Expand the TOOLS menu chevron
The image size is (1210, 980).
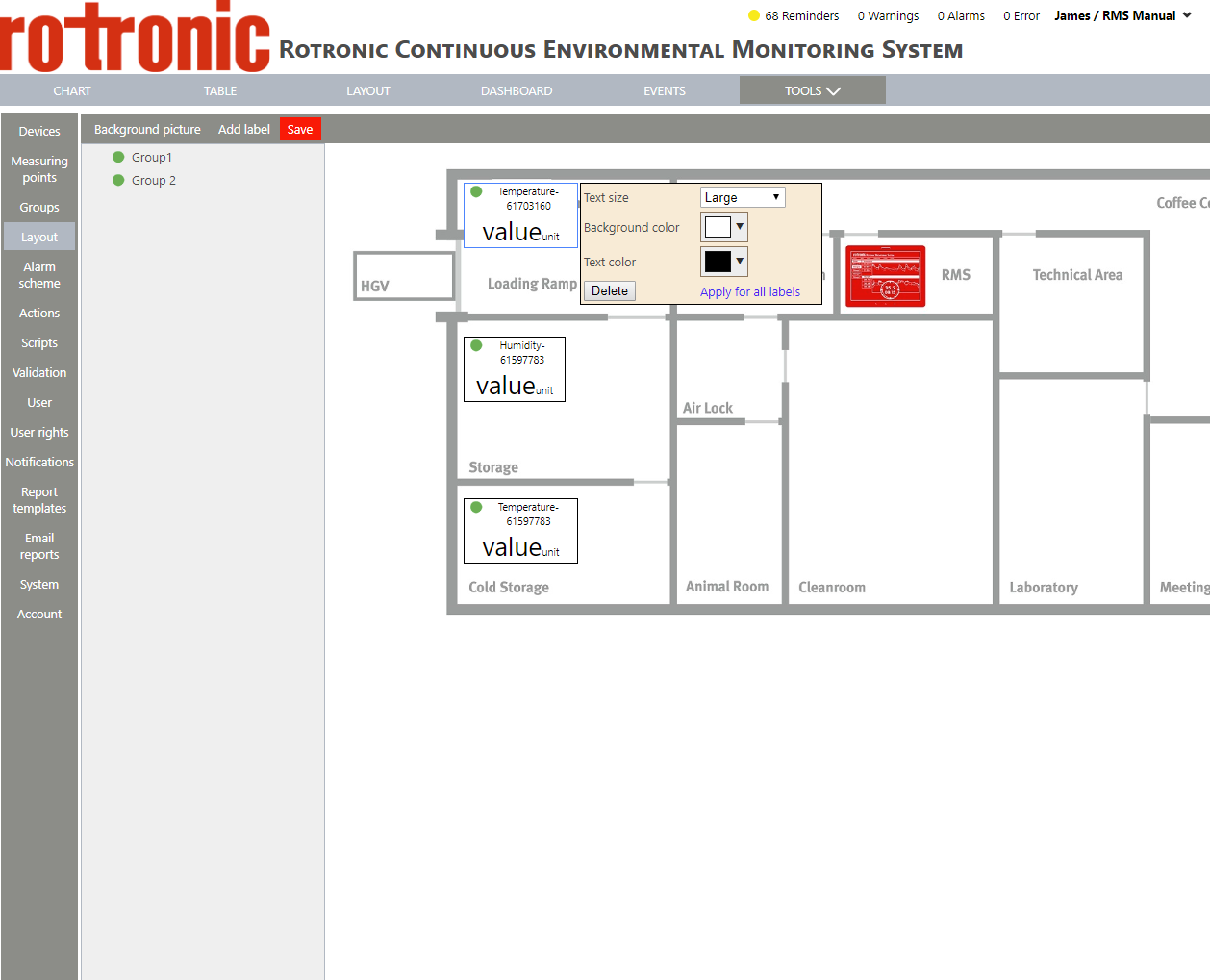833,91
